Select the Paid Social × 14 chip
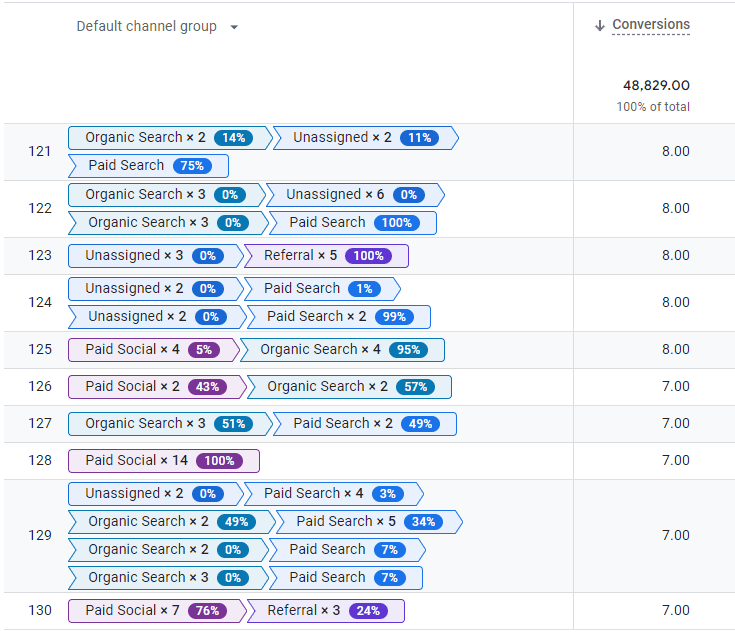 pos(163,461)
